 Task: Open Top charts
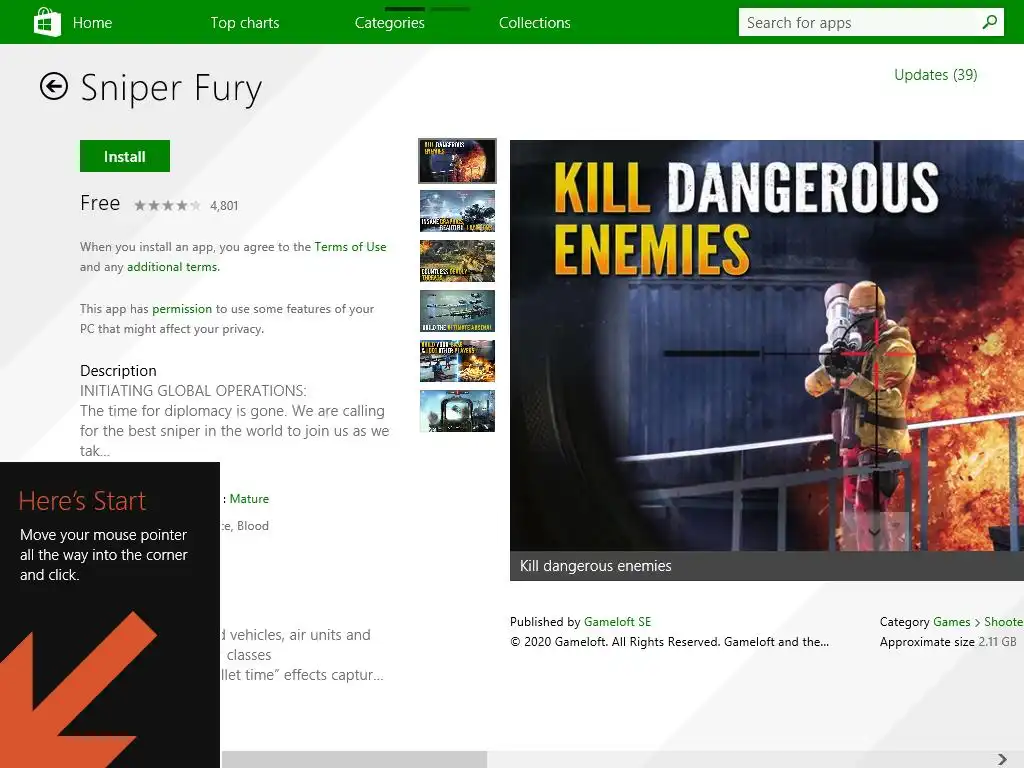point(245,23)
